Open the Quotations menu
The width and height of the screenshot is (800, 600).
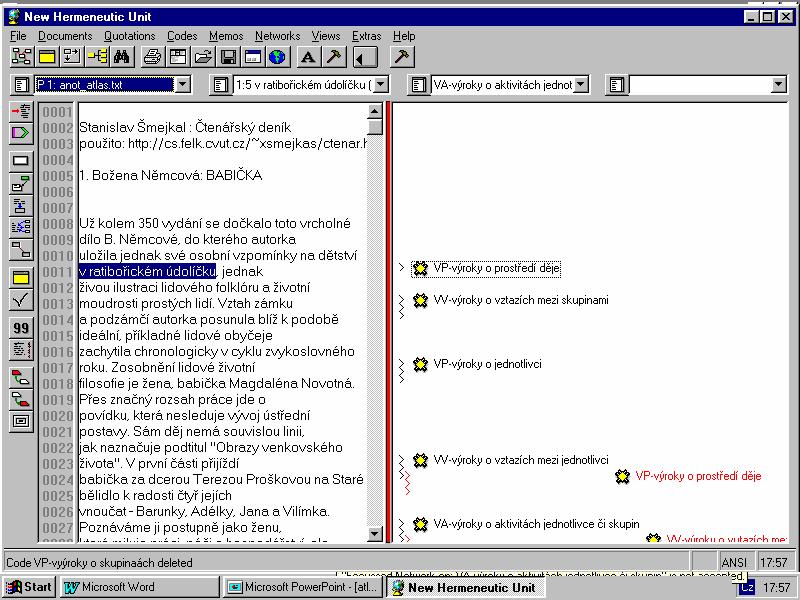pyautogui.click(x=130, y=36)
